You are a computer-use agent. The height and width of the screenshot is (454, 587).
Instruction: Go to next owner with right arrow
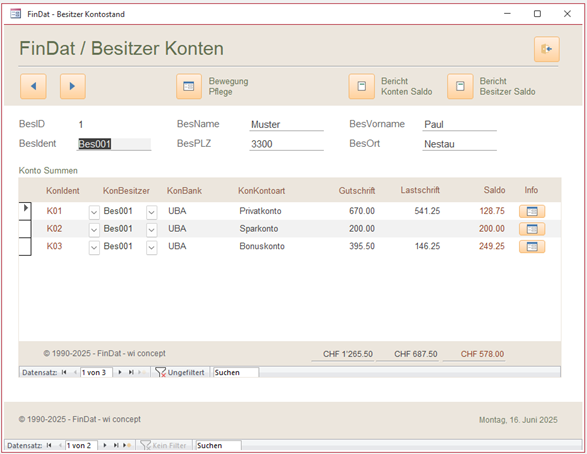click(x=73, y=86)
